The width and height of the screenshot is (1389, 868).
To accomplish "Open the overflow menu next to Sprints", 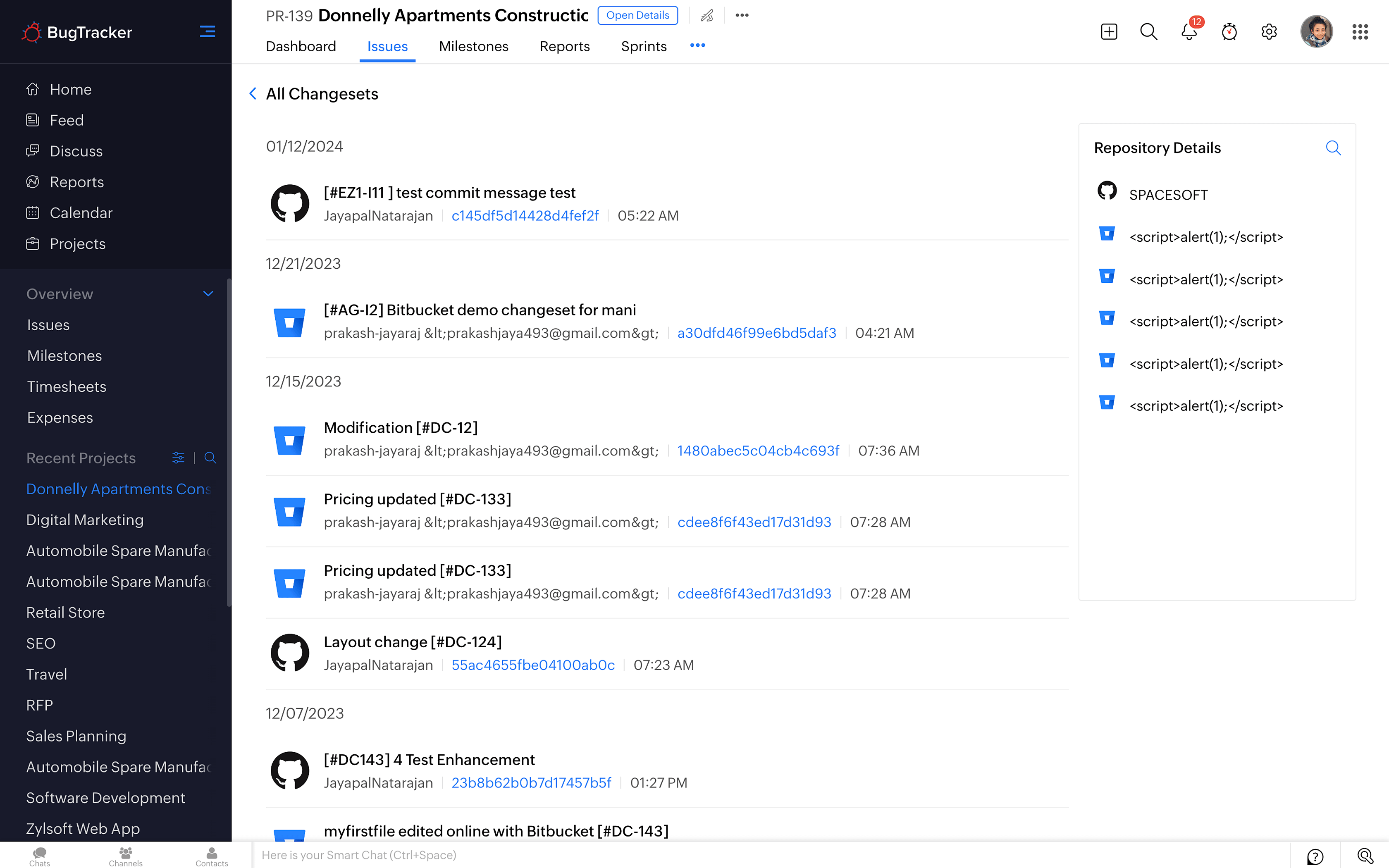I will coord(697,45).
